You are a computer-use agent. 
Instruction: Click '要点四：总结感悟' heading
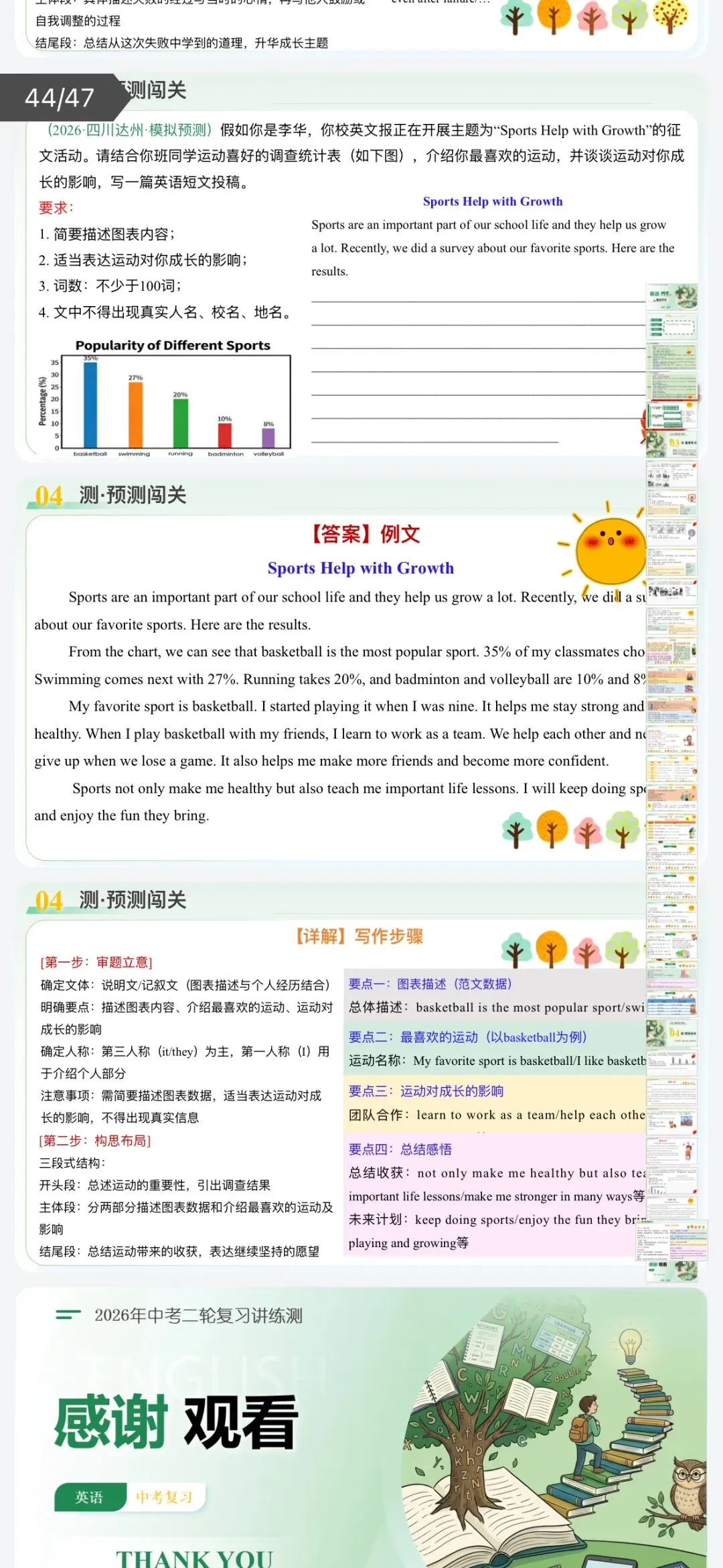coord(400,1149)
